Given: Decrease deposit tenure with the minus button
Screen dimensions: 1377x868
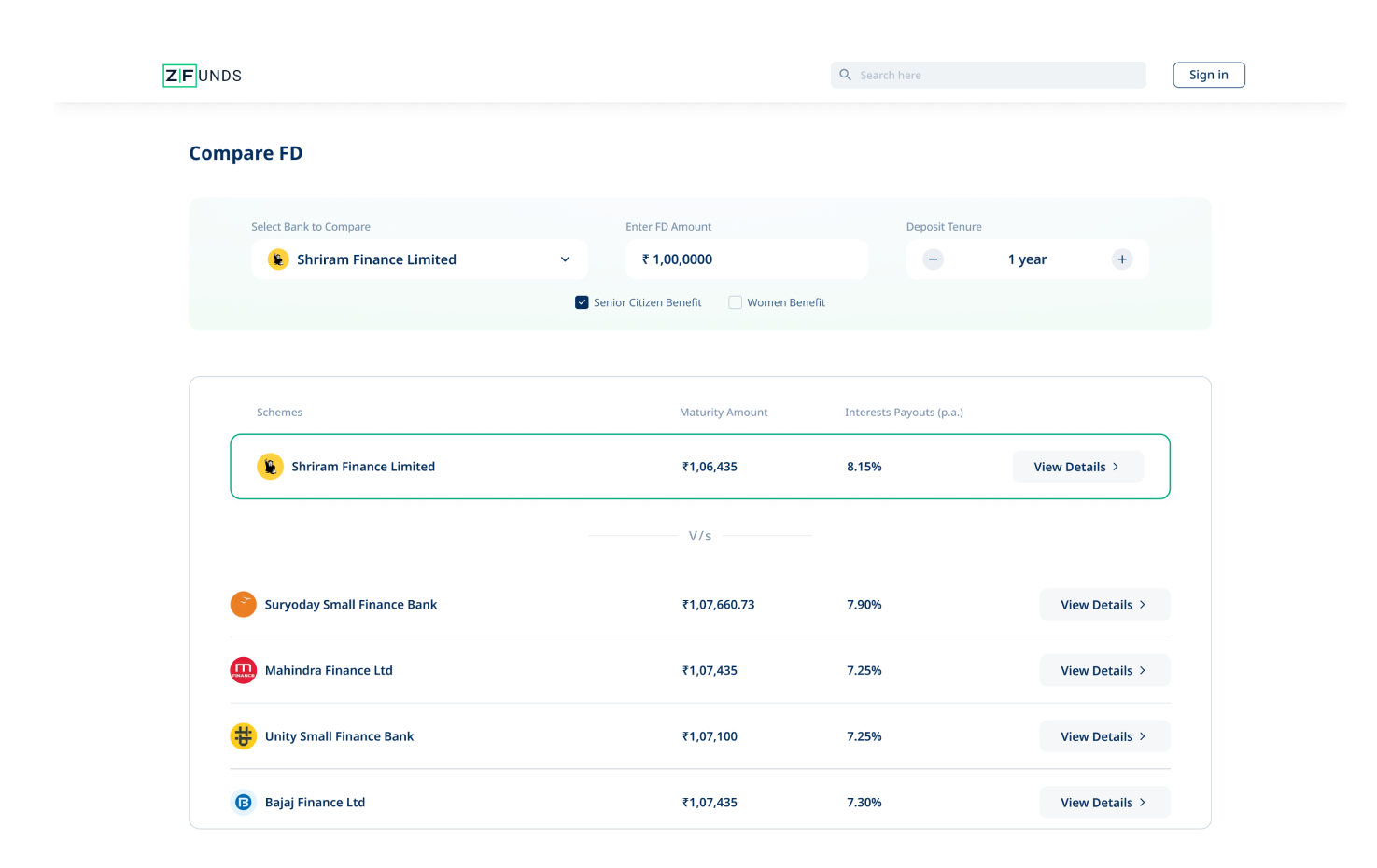Looking at the screenshot, I should click(933, 259).
